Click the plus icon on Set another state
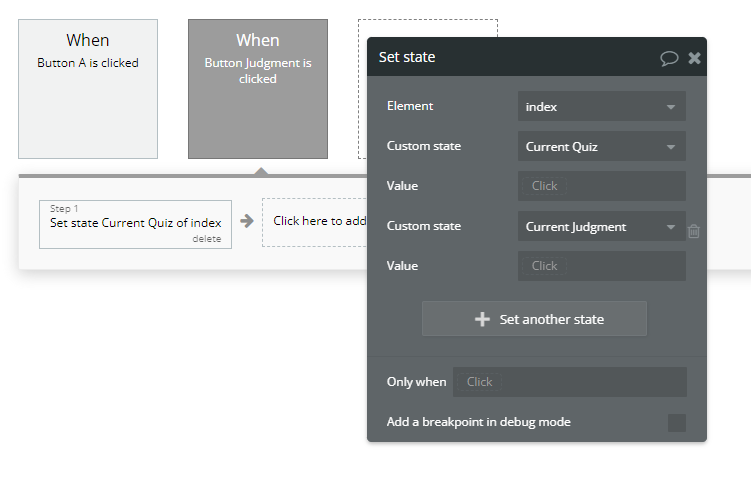Image resolution: width=751 pixels, height=483 pixels. (482, 319)
